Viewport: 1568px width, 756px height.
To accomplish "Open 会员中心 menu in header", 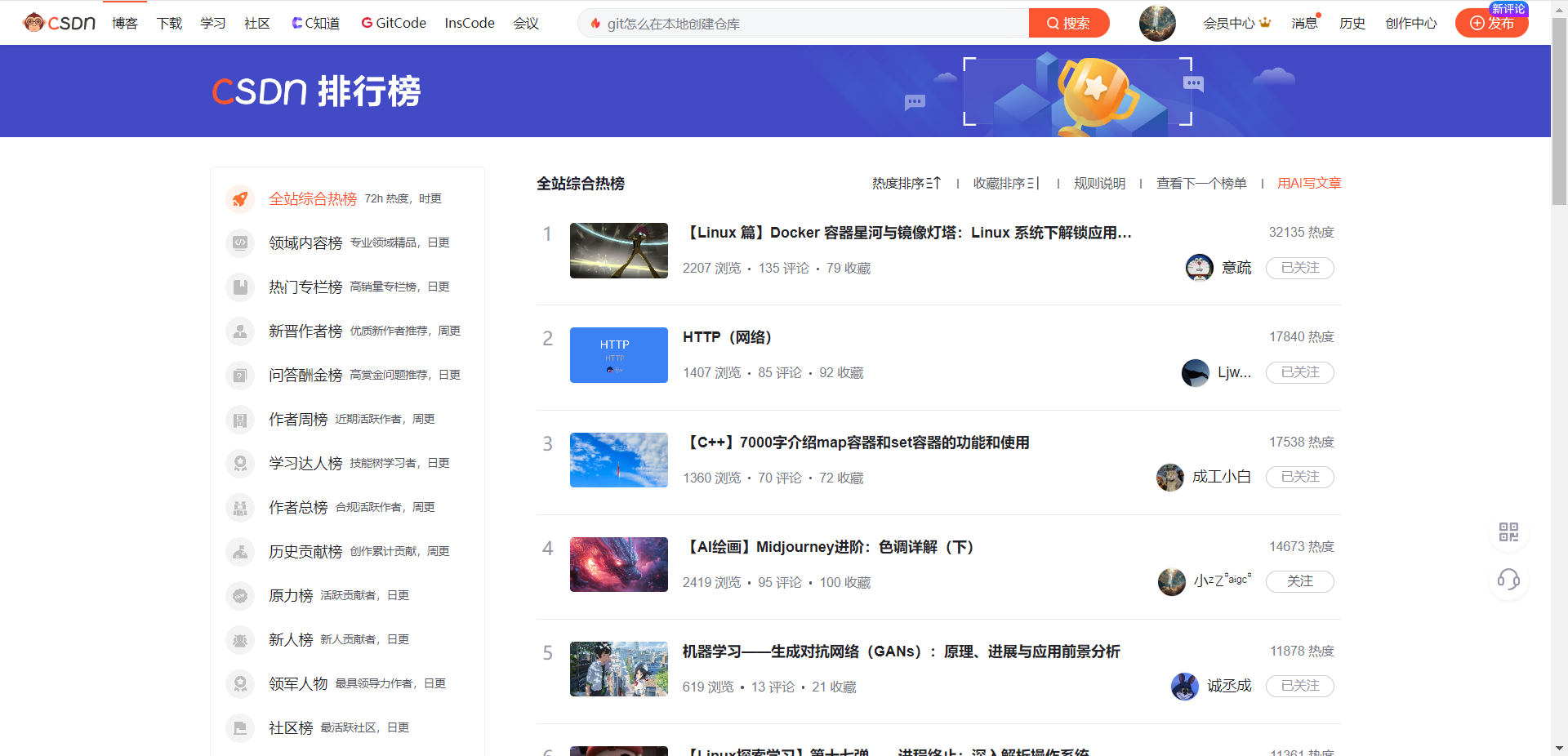I will coord(1236,23).
